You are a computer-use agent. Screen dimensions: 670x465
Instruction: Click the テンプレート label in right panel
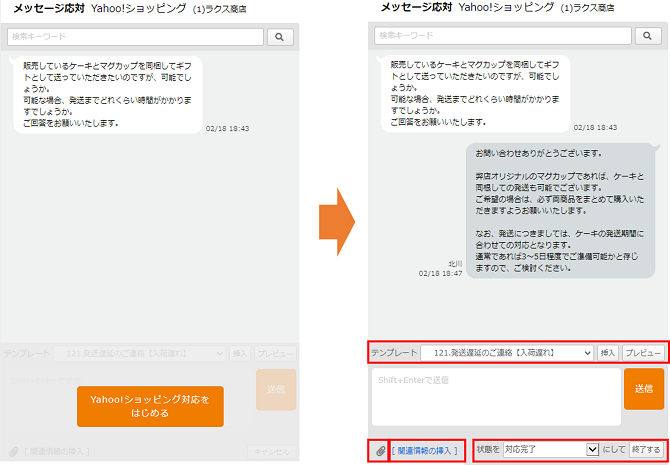tap(394, 353)
